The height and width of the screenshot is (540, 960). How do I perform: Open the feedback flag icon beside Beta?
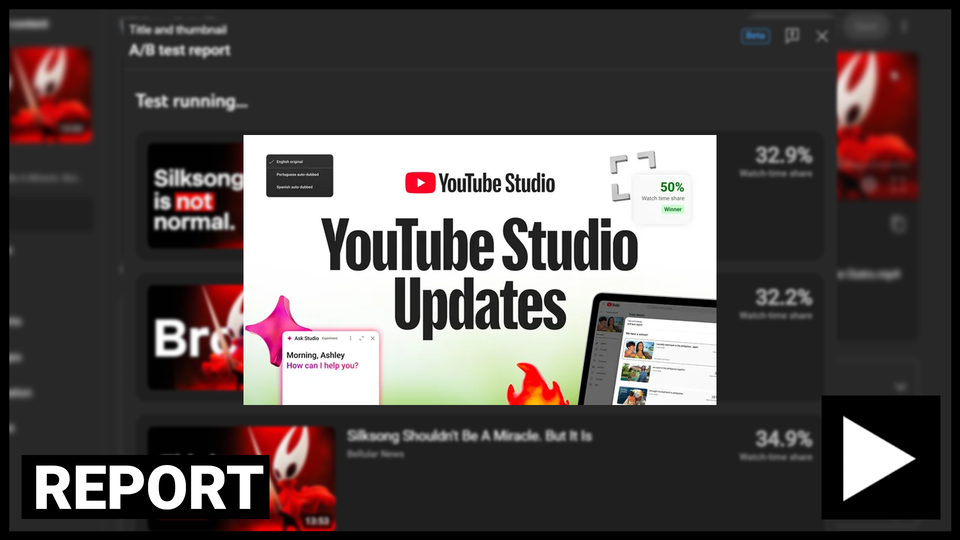(792, 36)
